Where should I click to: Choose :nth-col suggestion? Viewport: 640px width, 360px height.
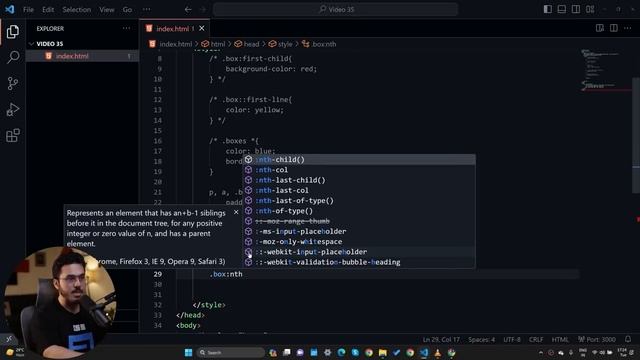coord(359,170)
